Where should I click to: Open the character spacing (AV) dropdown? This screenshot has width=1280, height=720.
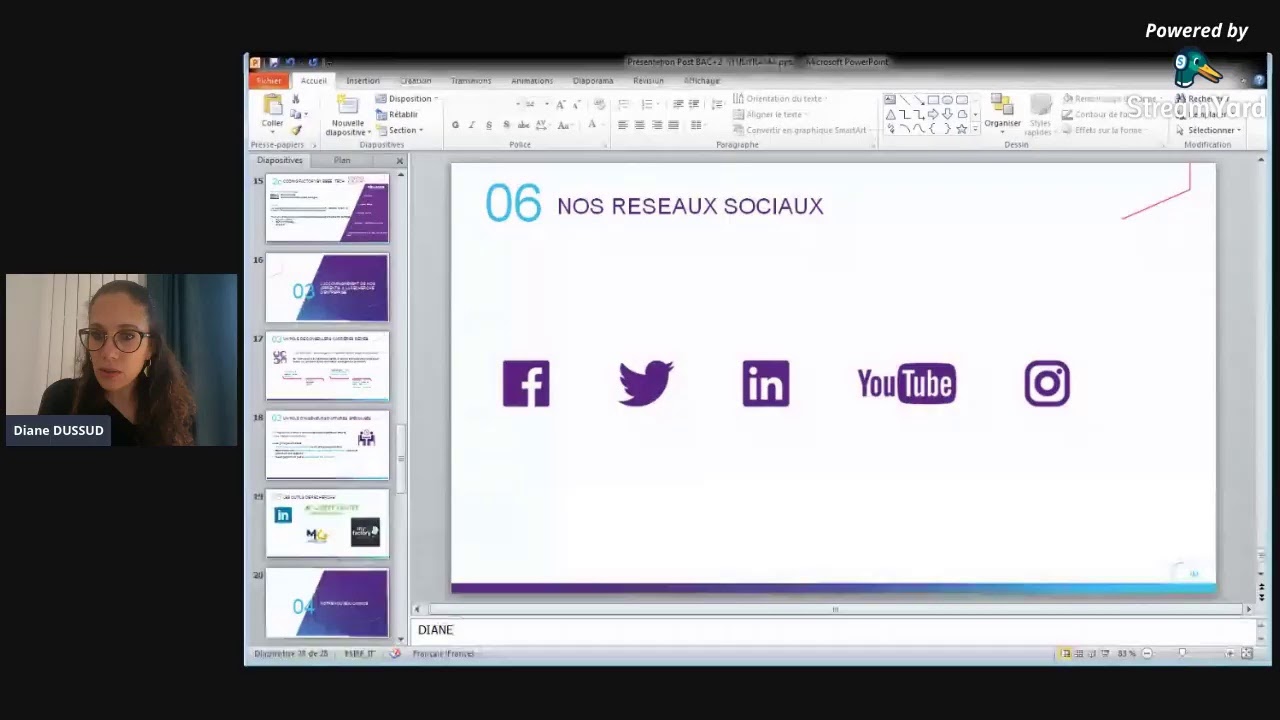(x=543, y=125)
